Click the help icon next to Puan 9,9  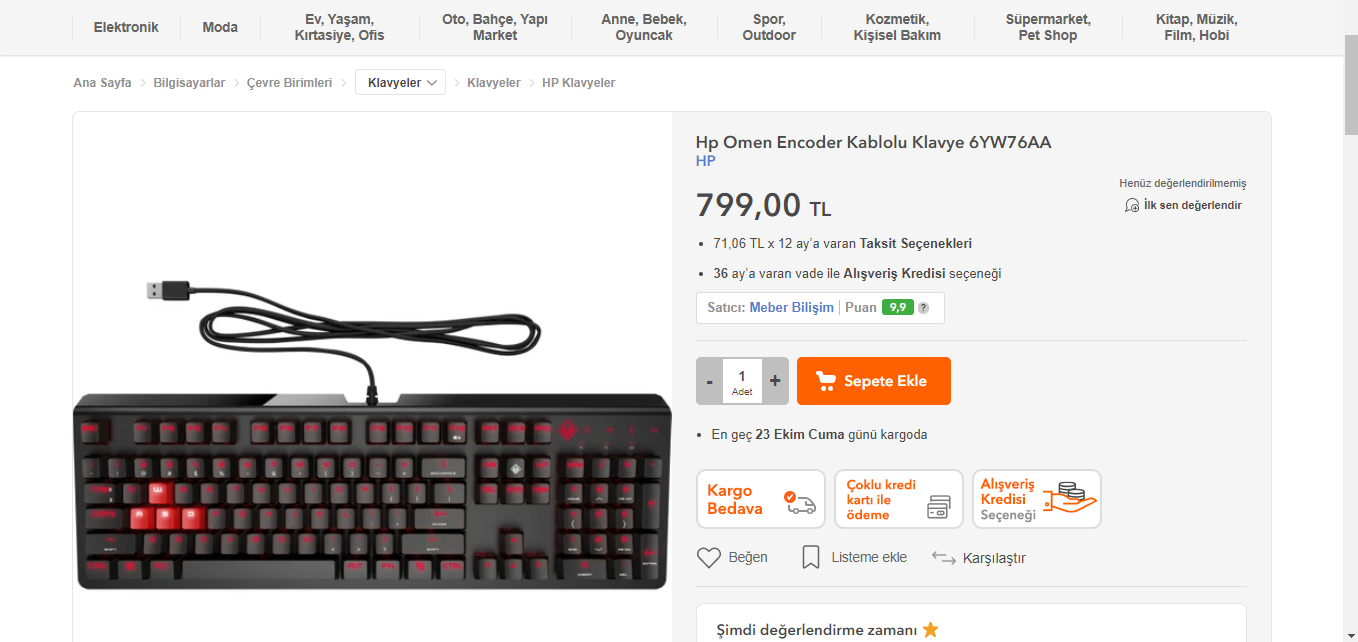point(923,308)
